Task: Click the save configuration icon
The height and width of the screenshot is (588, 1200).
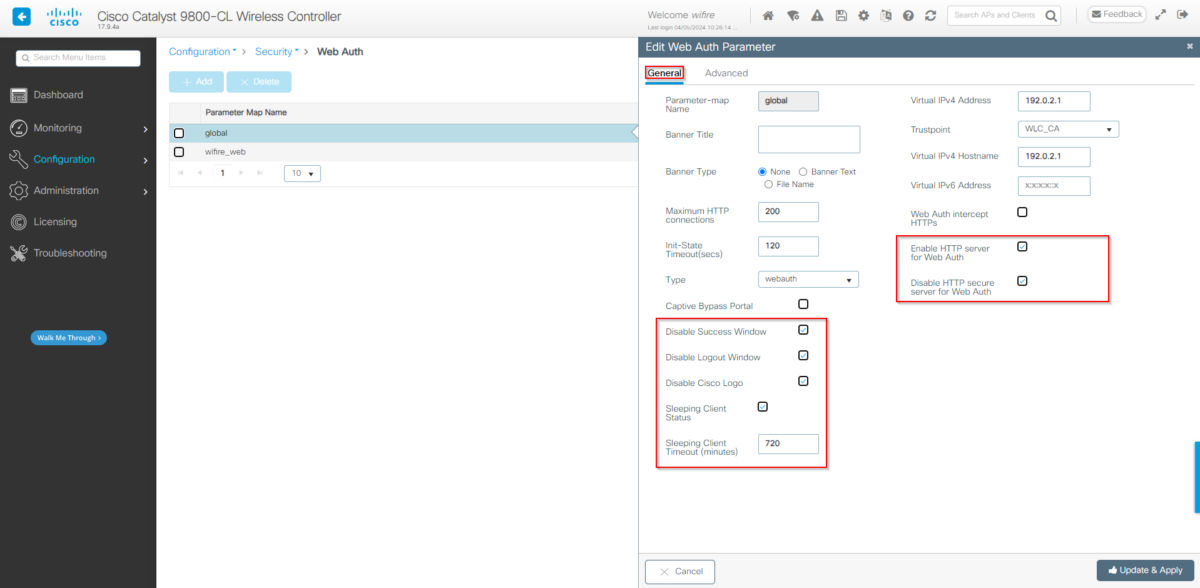Action: (x=843, y=15)
